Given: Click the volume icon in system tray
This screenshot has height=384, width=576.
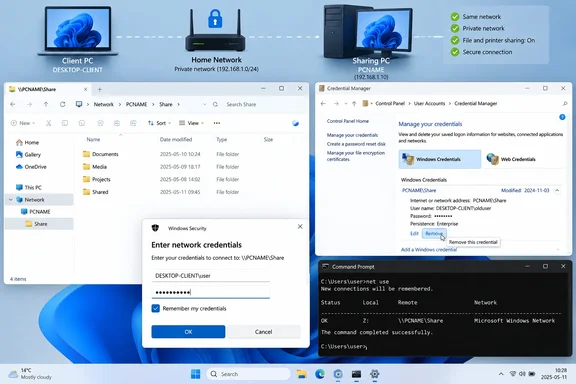Looking at the screenshot, I should [x=522, y=374].
